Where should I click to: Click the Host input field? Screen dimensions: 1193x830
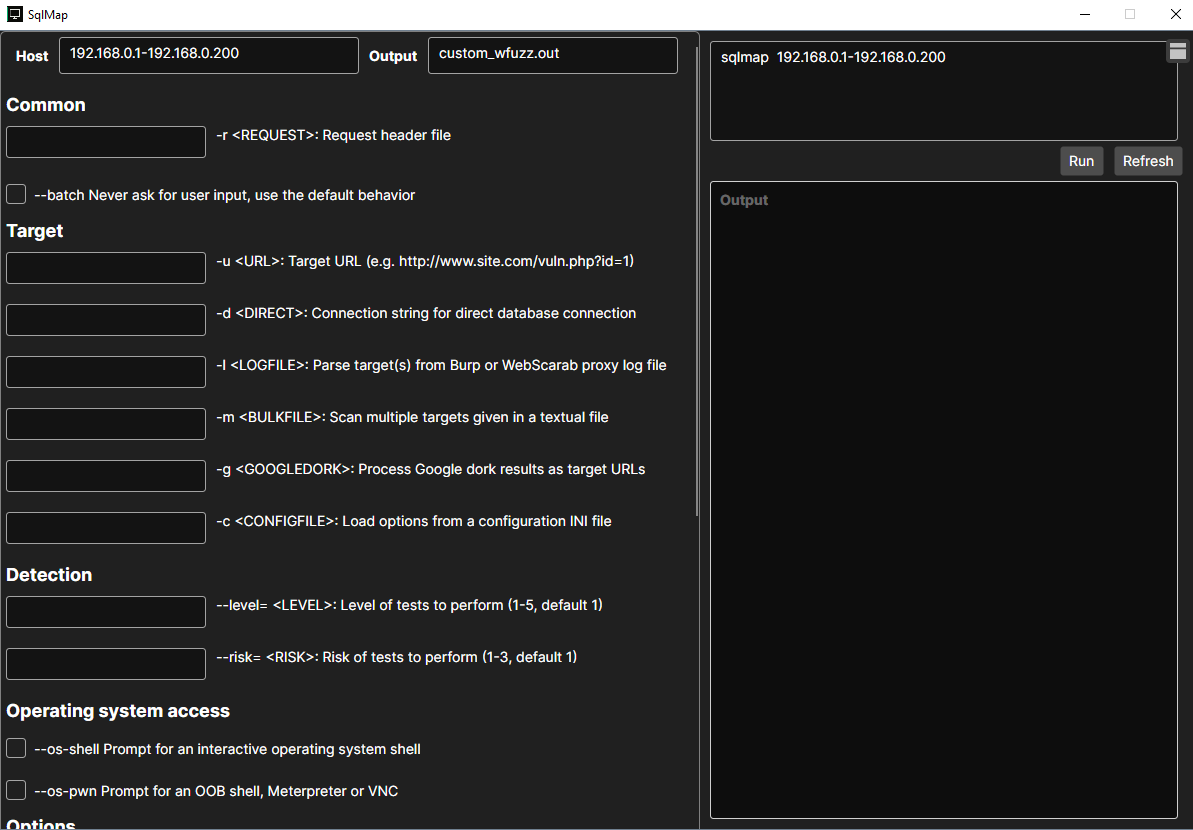click(x=208, y=55)
